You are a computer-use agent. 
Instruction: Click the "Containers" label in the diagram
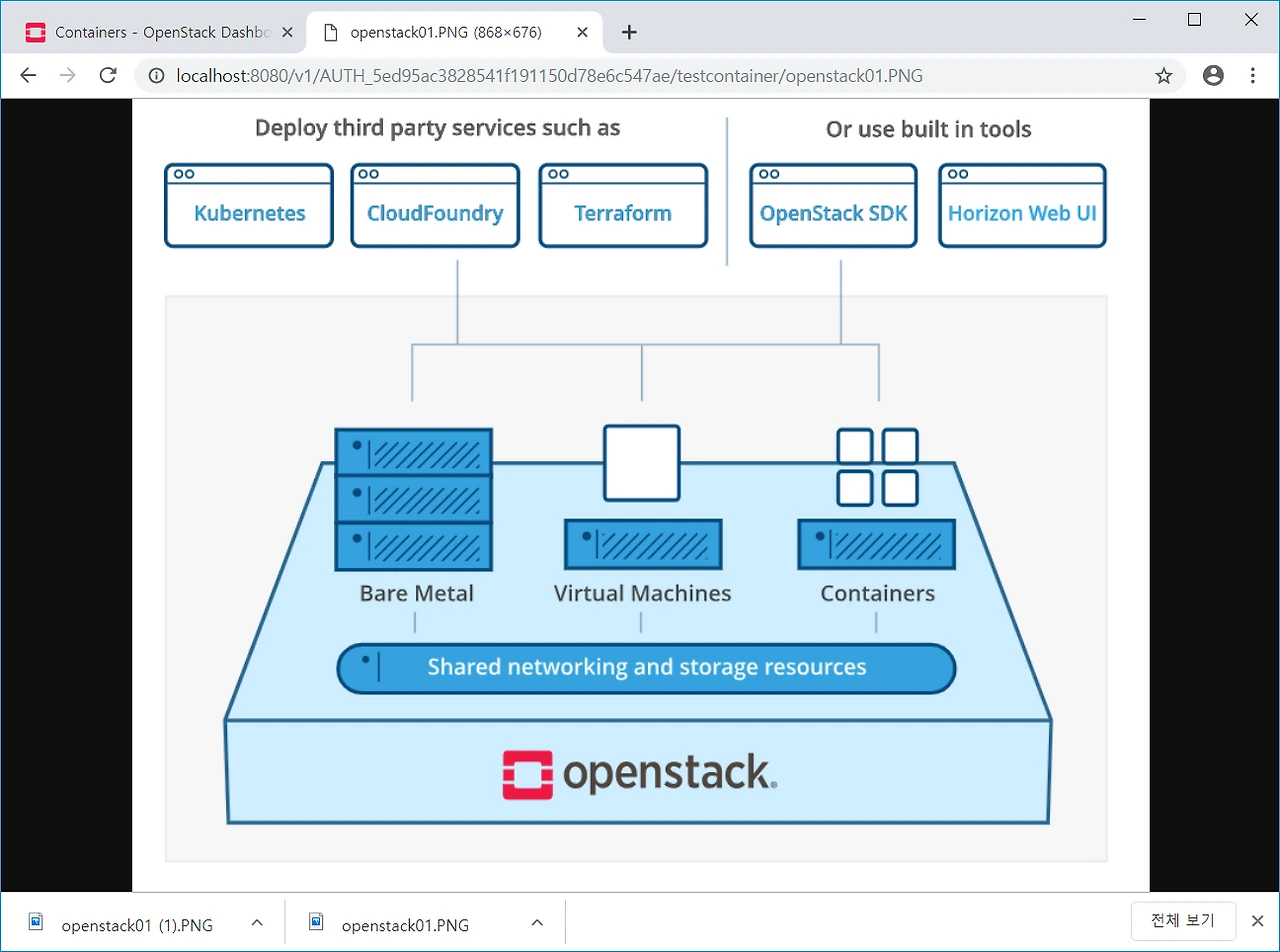pyautogui.click(x=877, y=593)
